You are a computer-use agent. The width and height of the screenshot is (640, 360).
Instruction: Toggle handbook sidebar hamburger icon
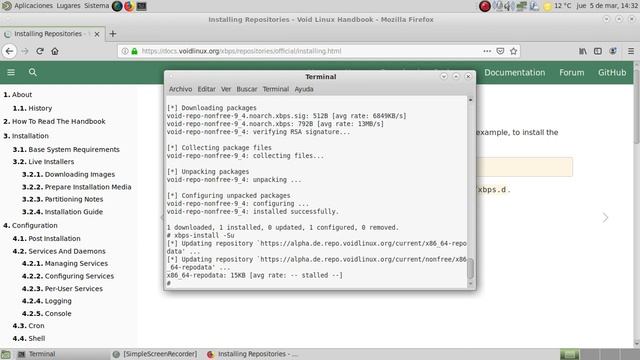coord(11,72)
